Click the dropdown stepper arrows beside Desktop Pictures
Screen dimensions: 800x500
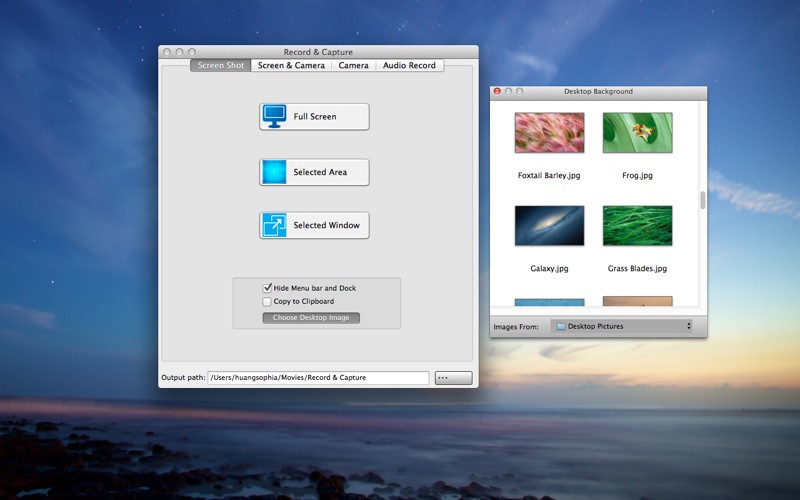click(x=688, y=326)
